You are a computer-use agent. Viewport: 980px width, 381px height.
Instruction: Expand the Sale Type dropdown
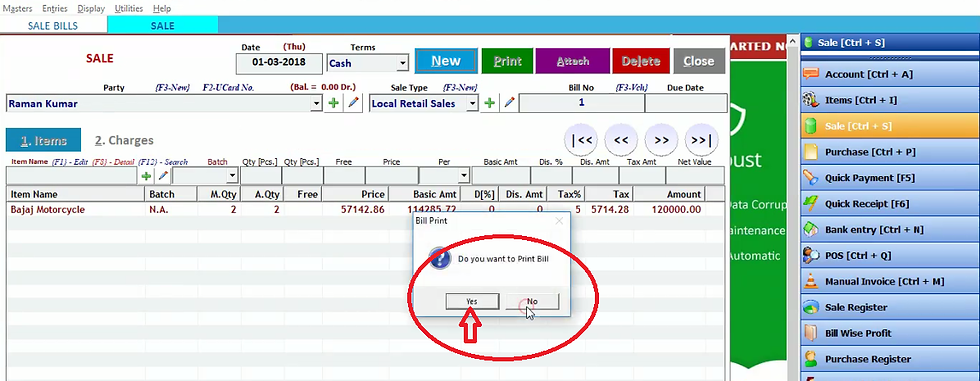[472, 104]
